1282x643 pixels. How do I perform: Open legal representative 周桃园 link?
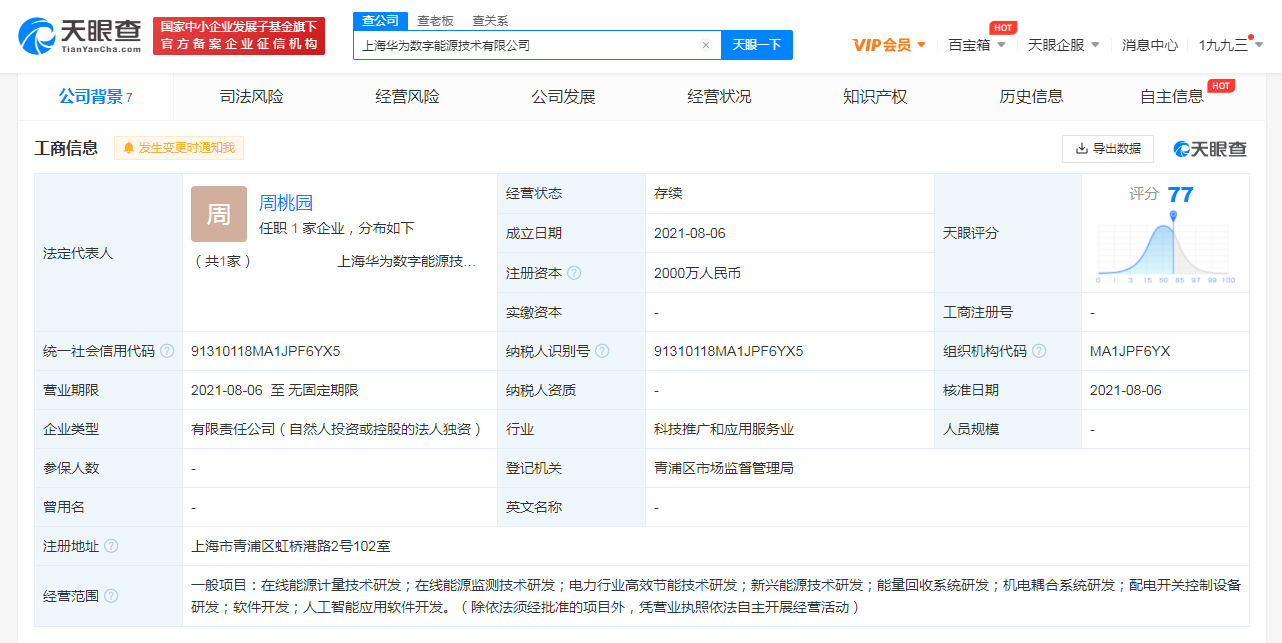click(x=286, y=203)
